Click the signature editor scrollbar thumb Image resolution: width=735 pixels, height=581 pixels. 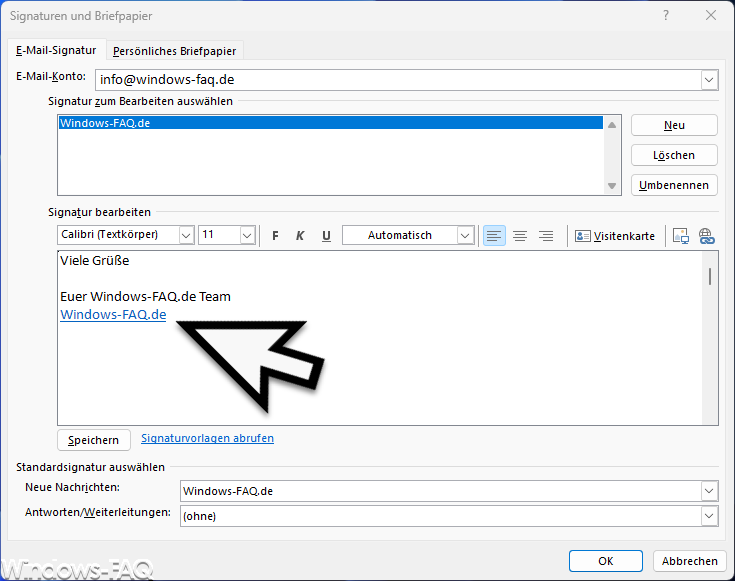pyautogui.click(x=710, y=276)
